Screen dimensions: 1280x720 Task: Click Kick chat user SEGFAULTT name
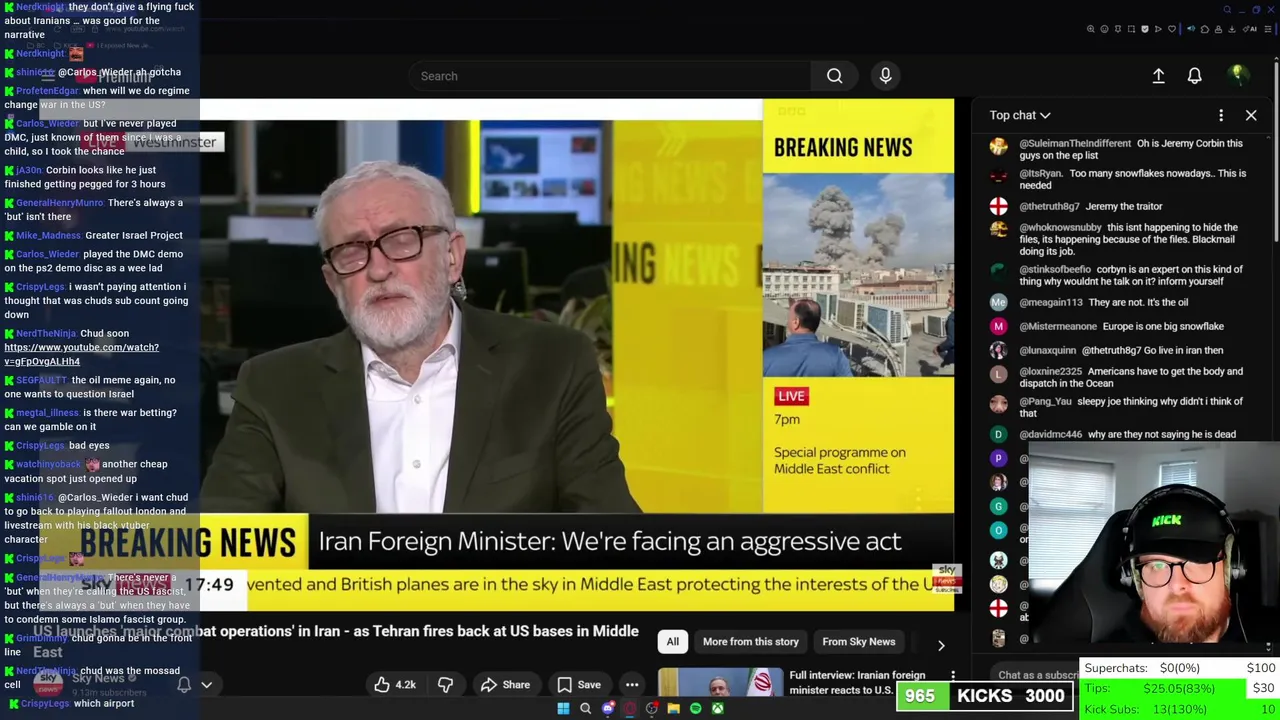pos(41,380)
